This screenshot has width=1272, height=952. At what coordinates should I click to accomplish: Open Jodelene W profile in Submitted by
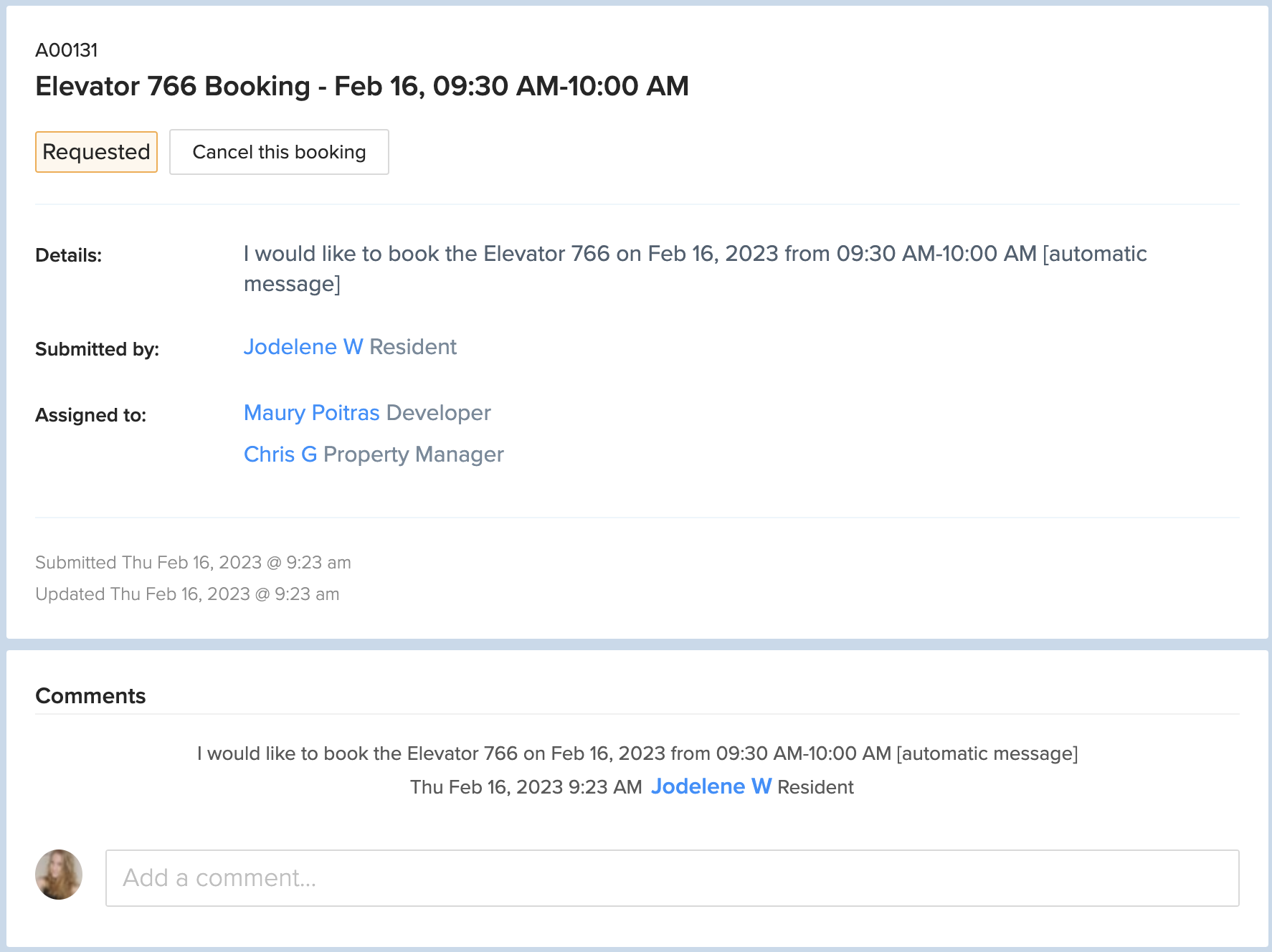pos(303,347)
